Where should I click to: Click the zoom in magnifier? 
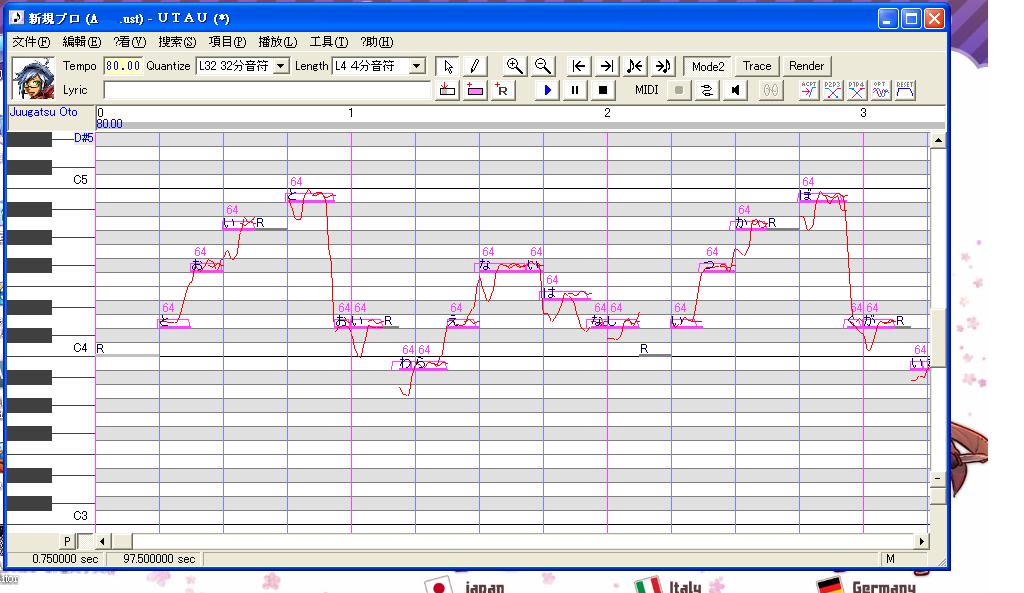[515, 66]
